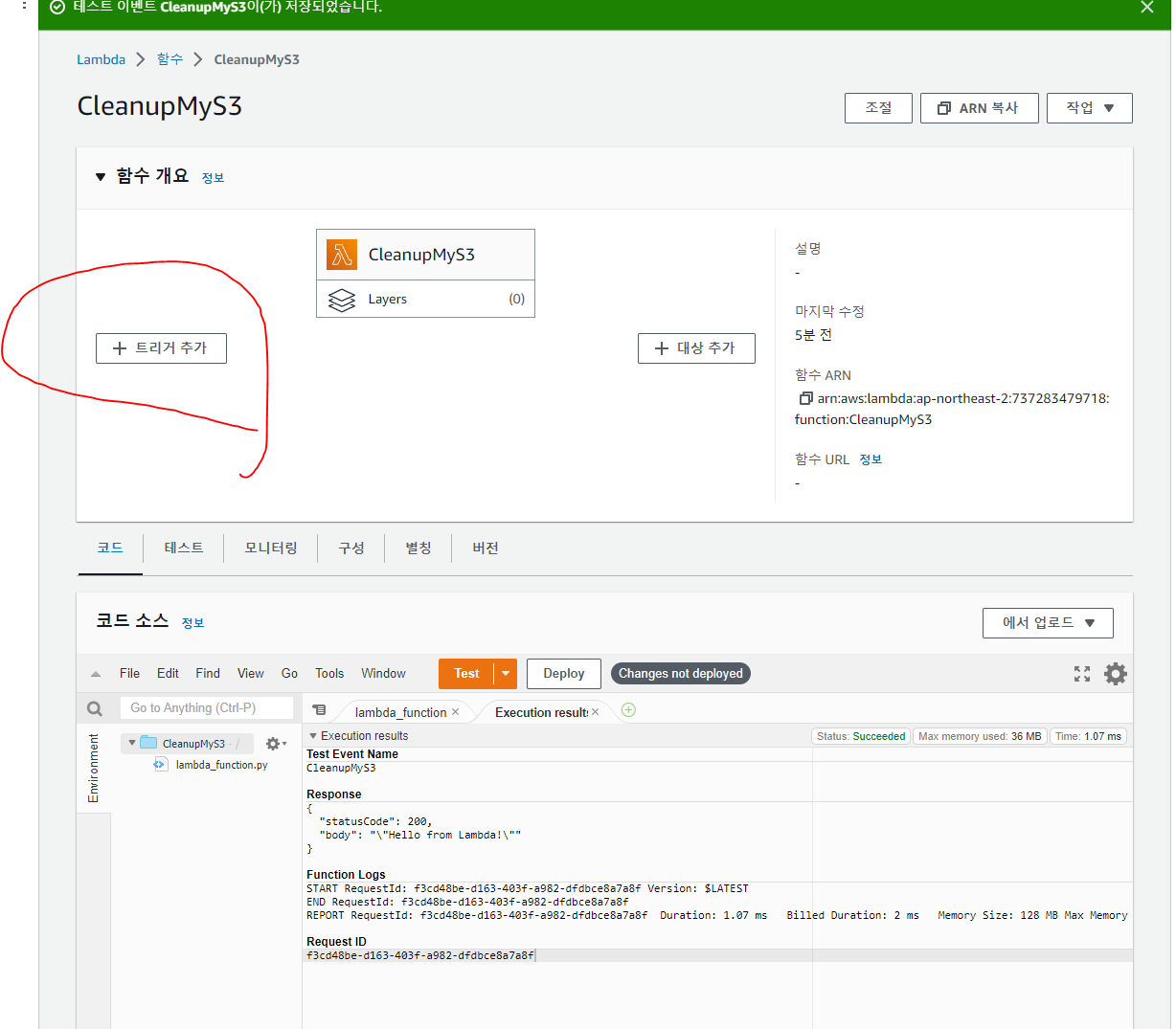Collapse the editor menu bar arrow
The width and height of the screenshot is (1176, 1029).
tap(96, 674)
